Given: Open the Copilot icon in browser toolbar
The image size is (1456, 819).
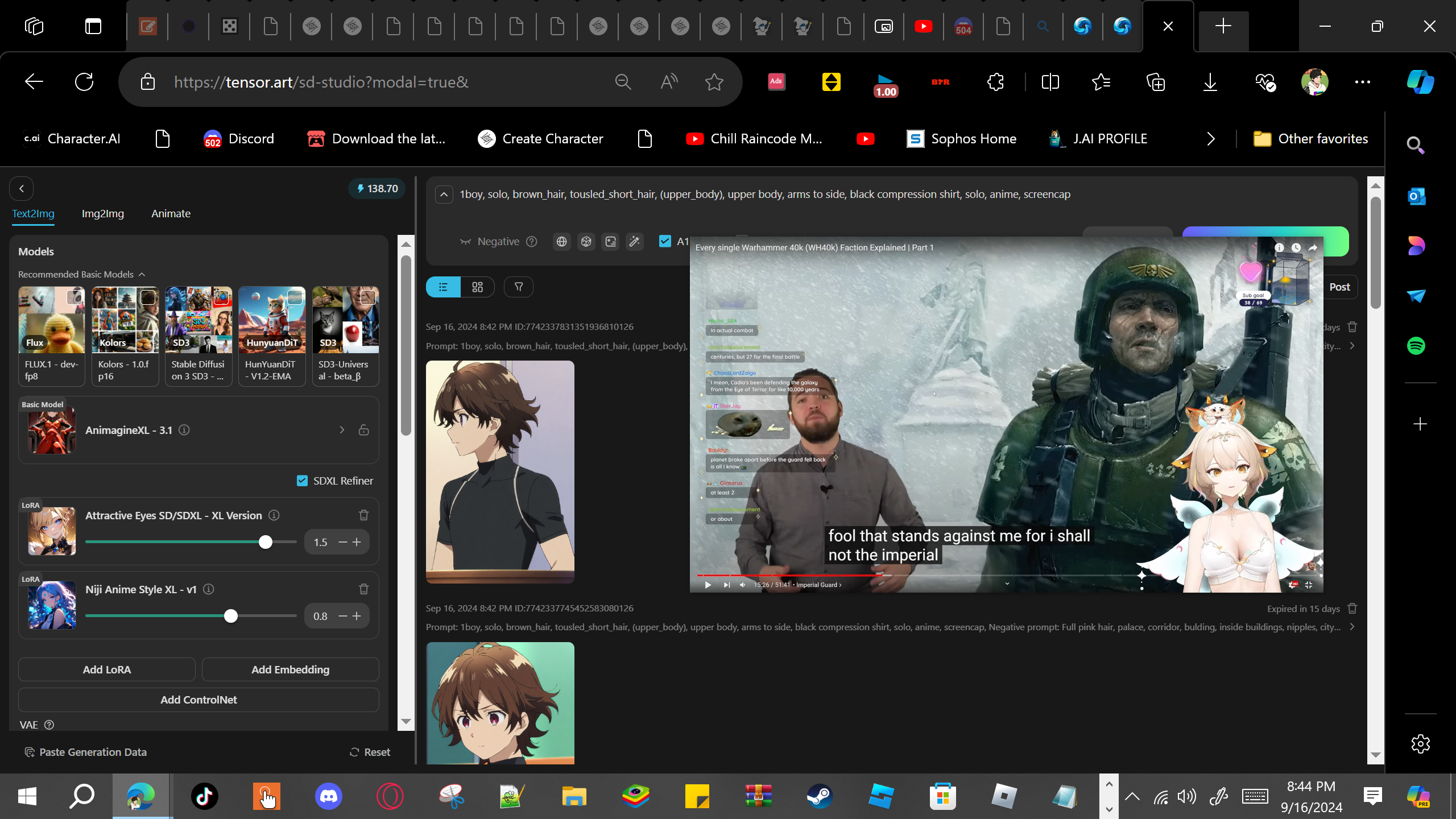Looking at the screenshot, I should tap(1420, 82).
